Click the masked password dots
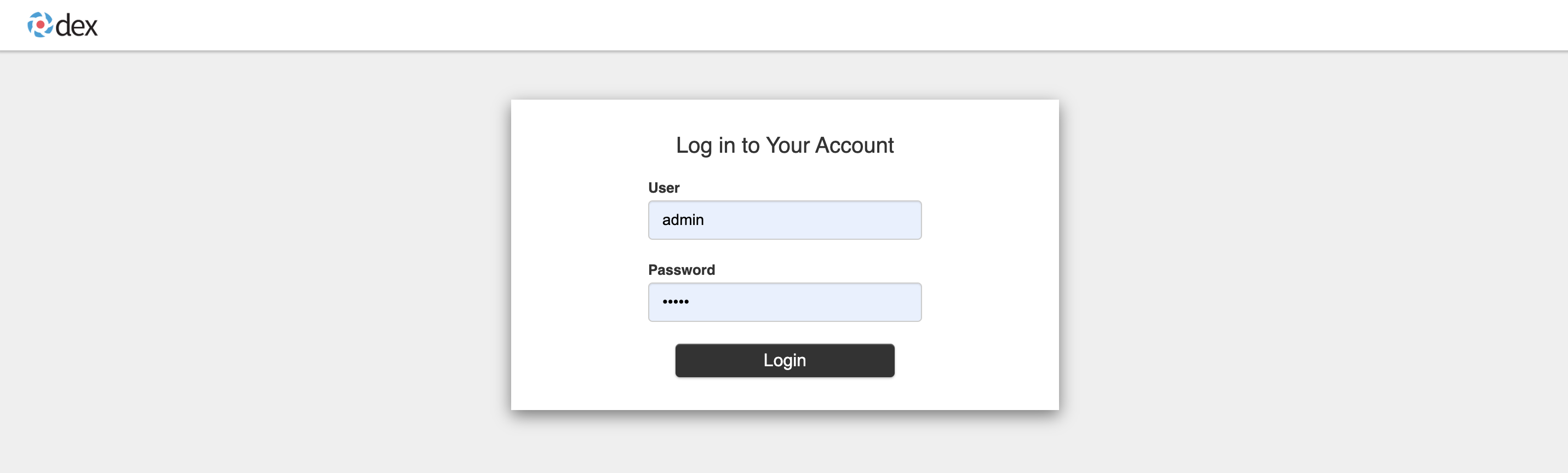Screen dimensions: 1568x473 coord(676,302)
